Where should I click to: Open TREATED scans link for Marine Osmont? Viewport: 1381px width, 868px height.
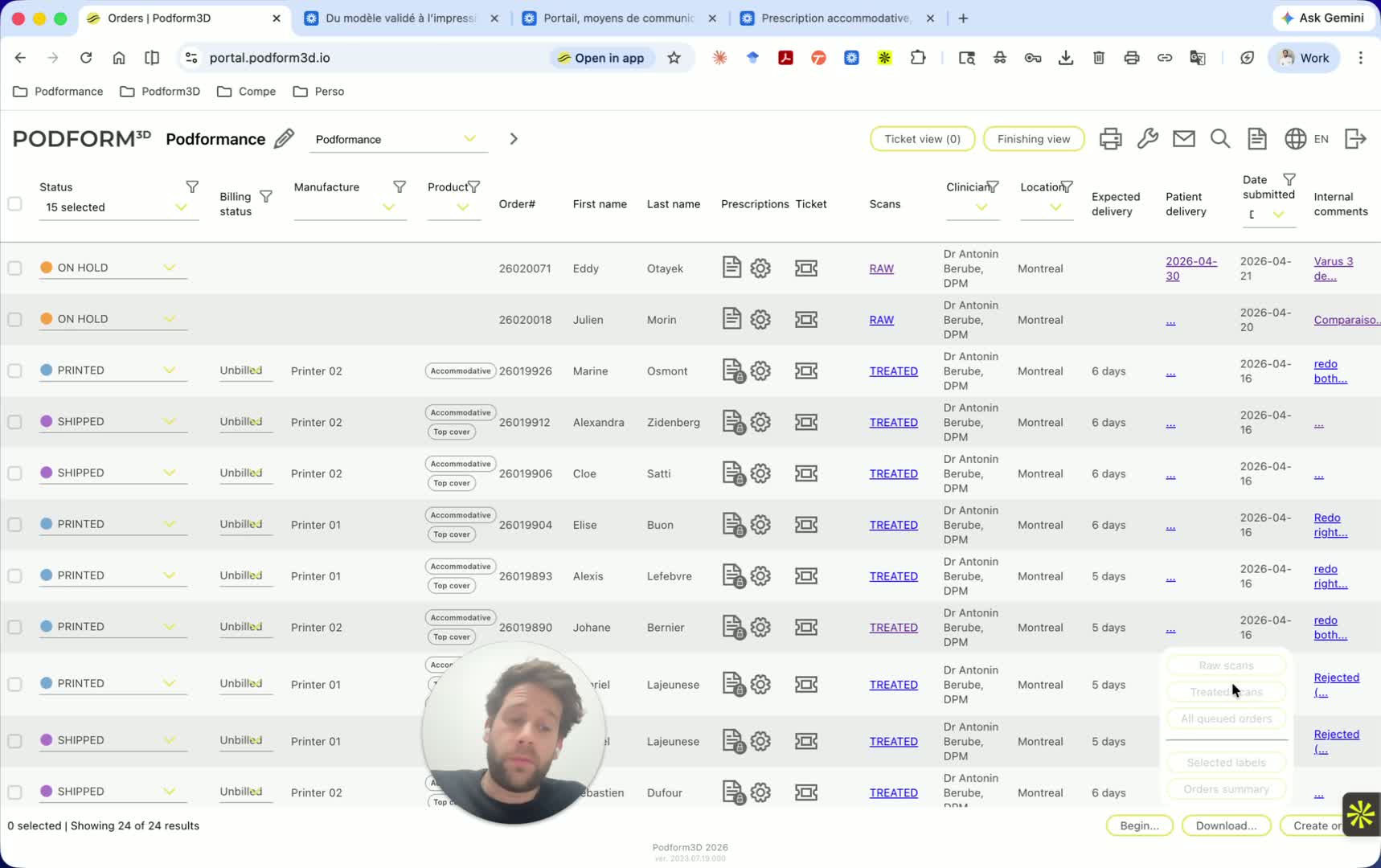(893, 371)
